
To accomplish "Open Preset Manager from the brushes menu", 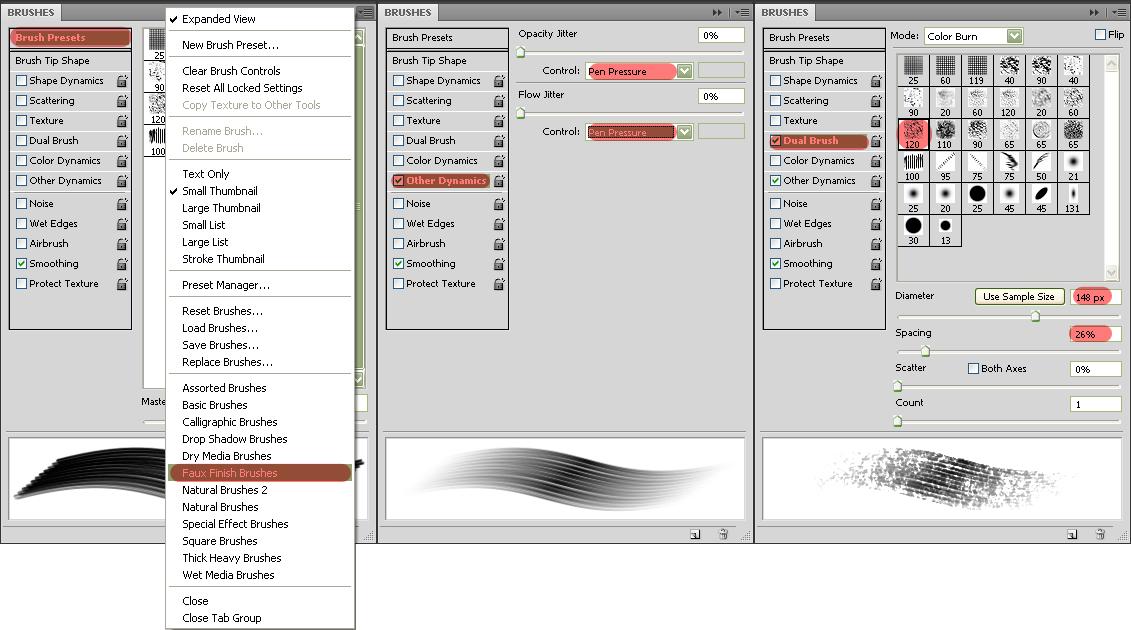I will (x=225, y=285).
